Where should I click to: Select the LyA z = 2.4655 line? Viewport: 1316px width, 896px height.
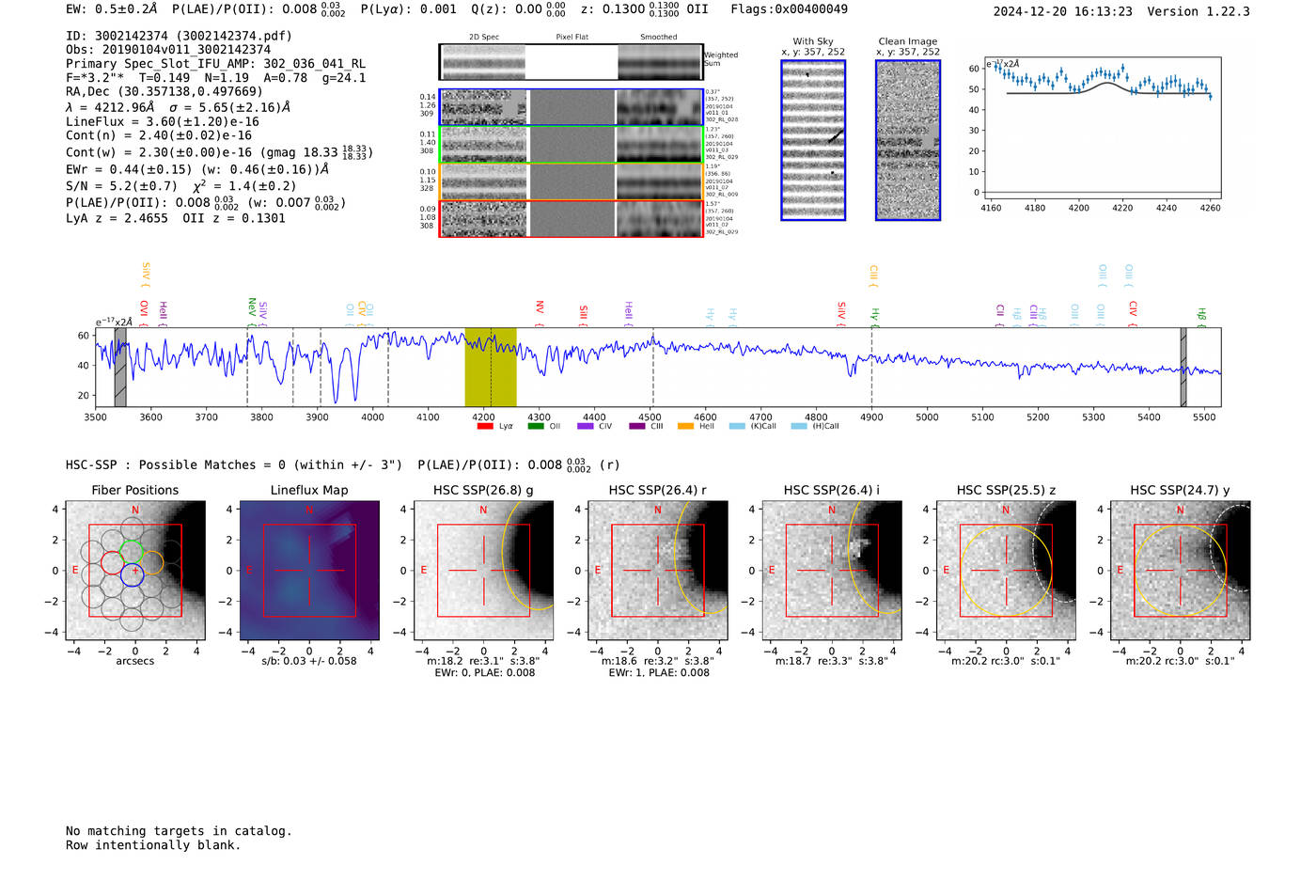117,218
